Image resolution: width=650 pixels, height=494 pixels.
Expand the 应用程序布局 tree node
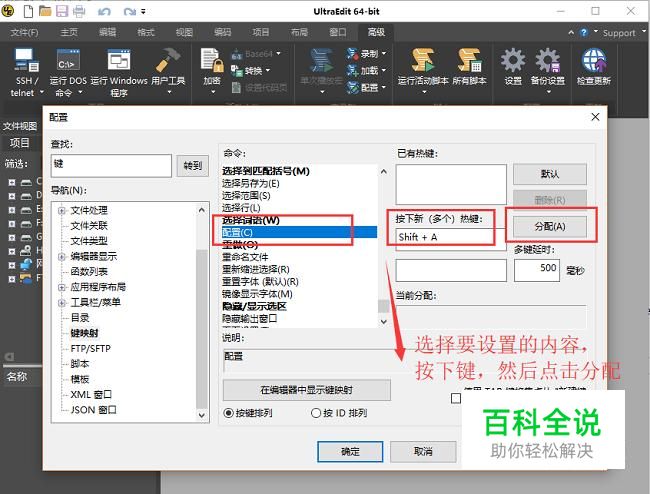coord(62,287)
